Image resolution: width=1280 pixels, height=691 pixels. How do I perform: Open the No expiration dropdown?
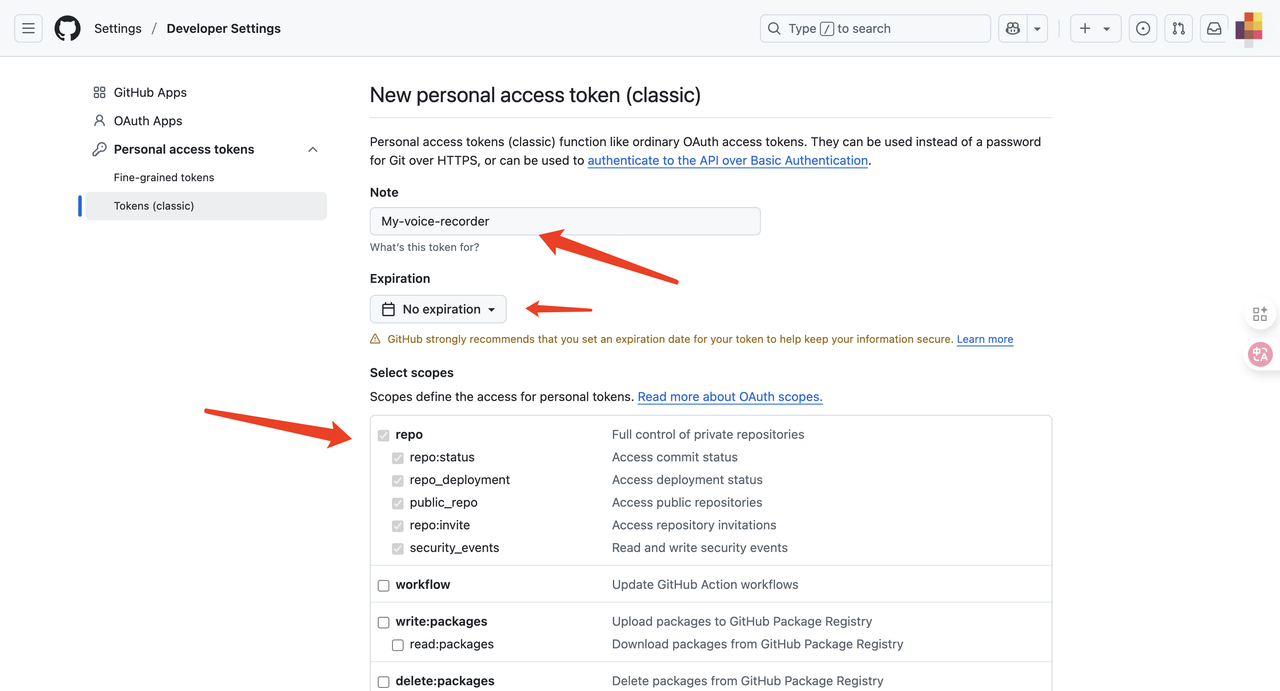[x=438, y=310]
